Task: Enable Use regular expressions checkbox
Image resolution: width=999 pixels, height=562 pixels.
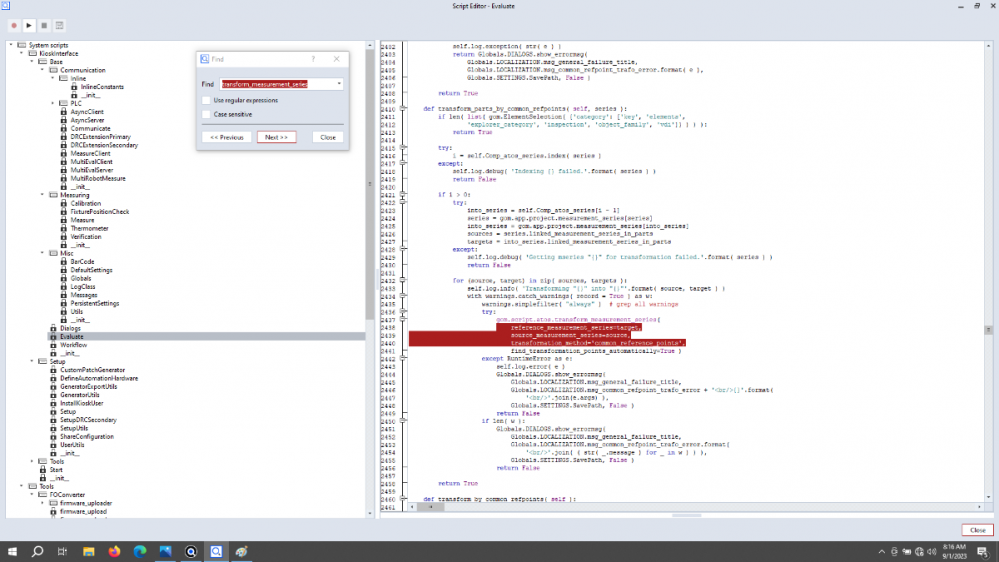Action: click(x=206, y=100)
